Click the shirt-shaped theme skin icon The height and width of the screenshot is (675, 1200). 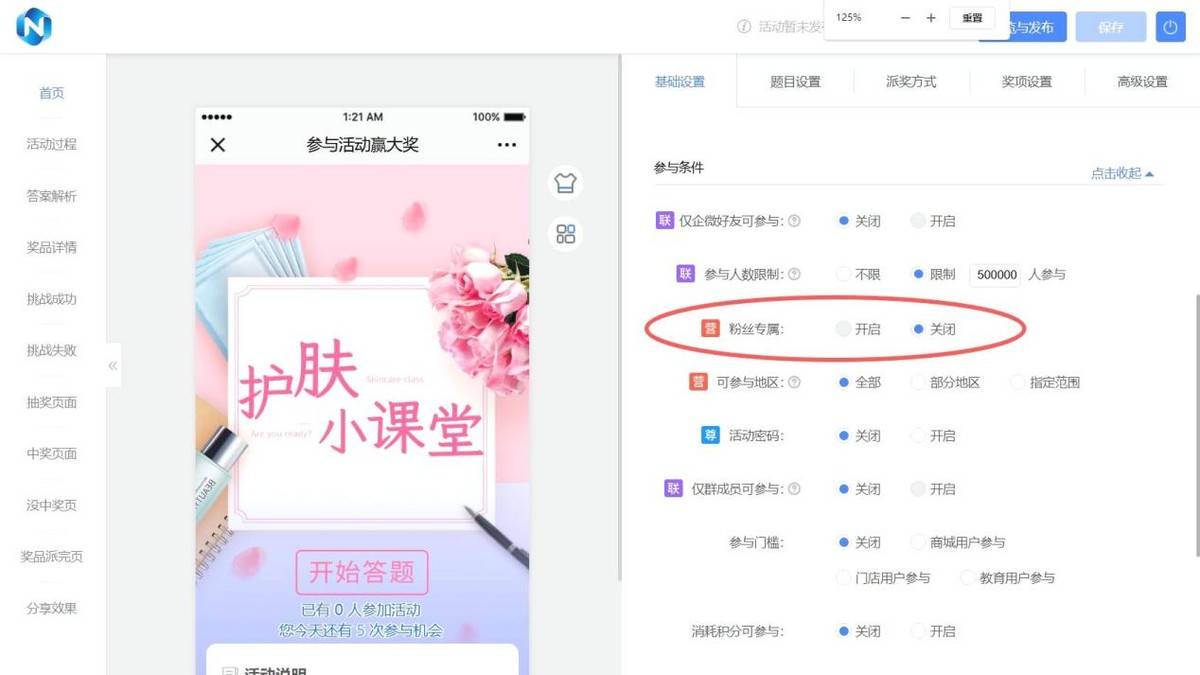point(566,183)
